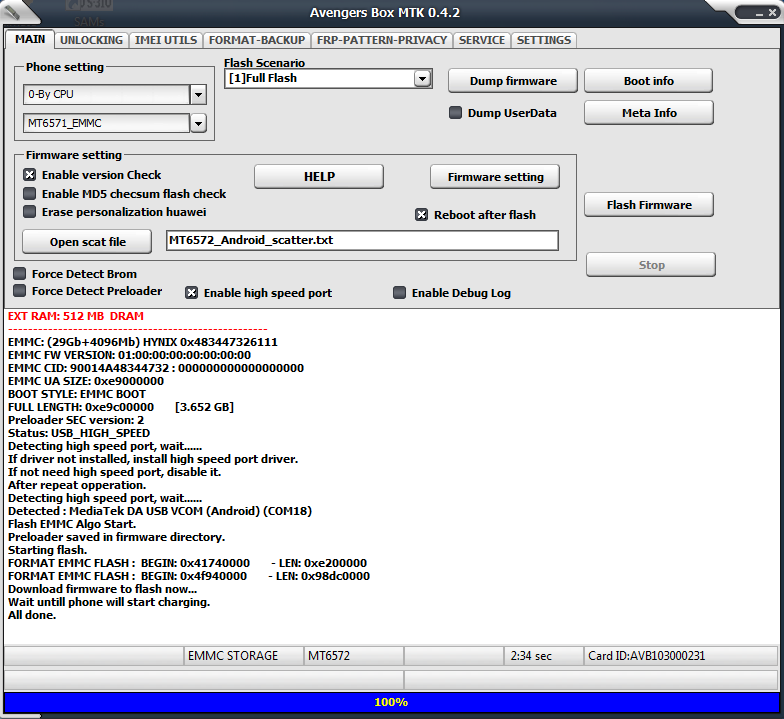Open the UNLOCKING tab
Image resolution: width=784 pixels, height=719 pixels.
click(x=92, y=40)
